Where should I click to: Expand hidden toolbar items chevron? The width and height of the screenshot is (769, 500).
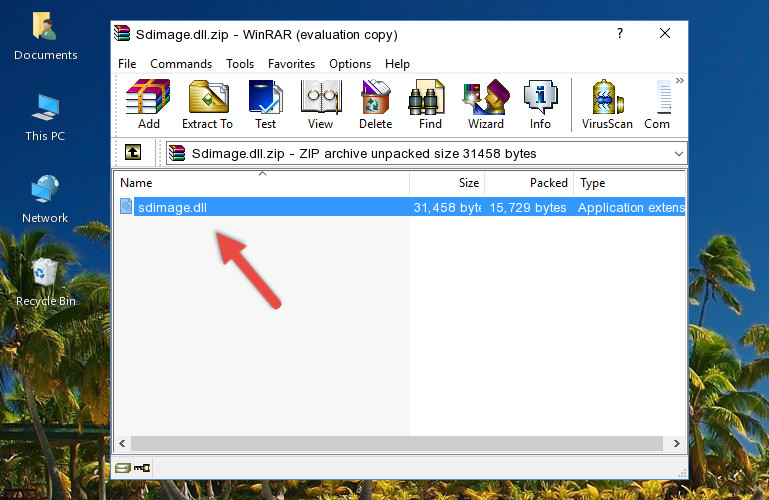(680, 80)
